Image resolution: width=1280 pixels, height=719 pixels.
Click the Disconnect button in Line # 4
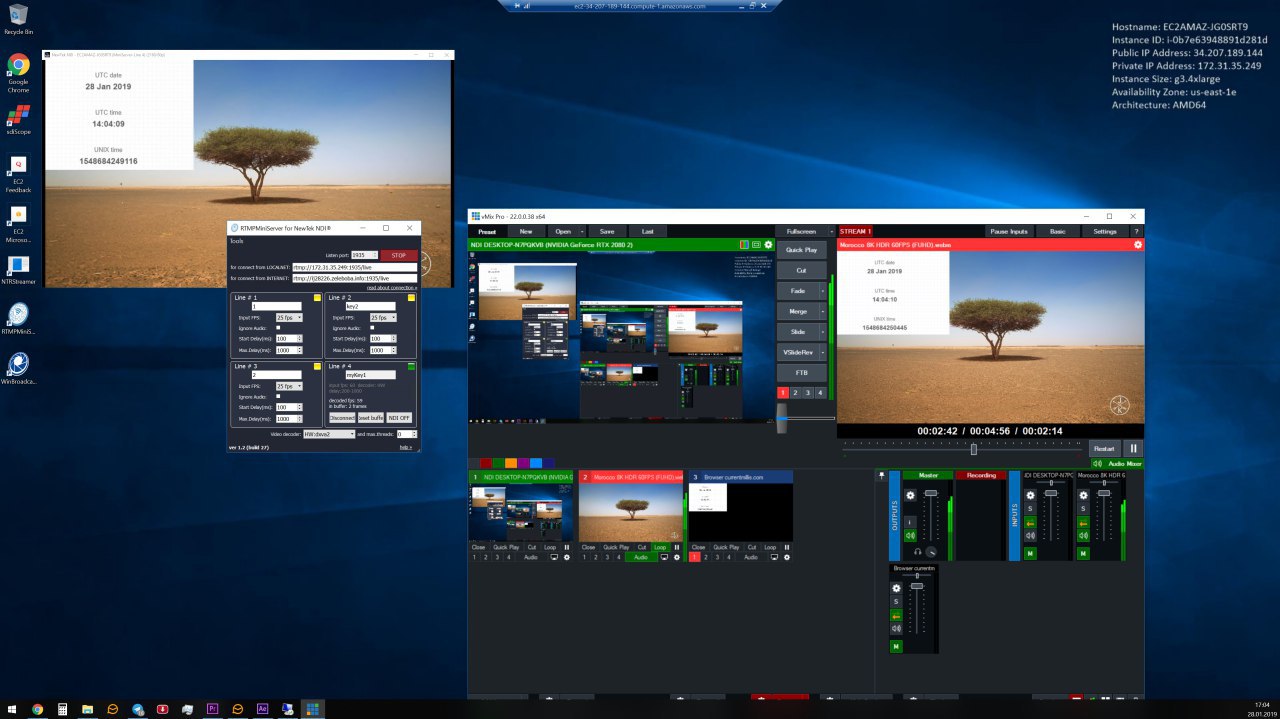click(x=342, y=418)
